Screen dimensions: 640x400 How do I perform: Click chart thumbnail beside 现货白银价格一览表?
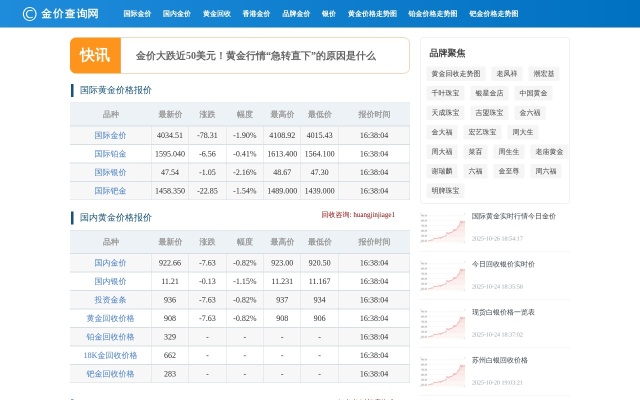point(442,323)
